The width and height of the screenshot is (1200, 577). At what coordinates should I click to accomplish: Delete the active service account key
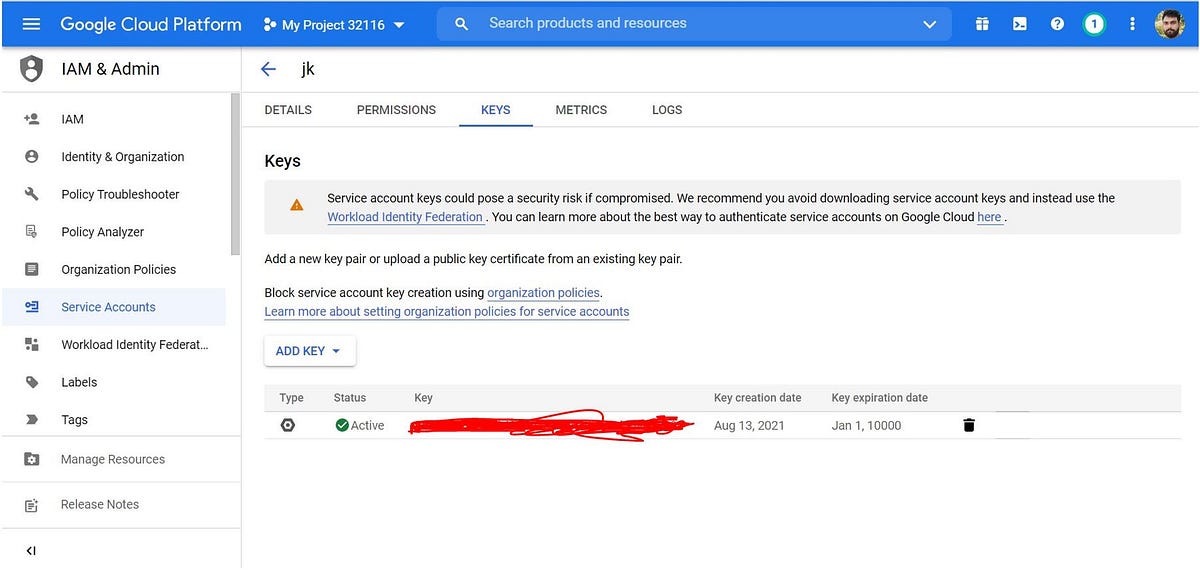tap(968, 424)
